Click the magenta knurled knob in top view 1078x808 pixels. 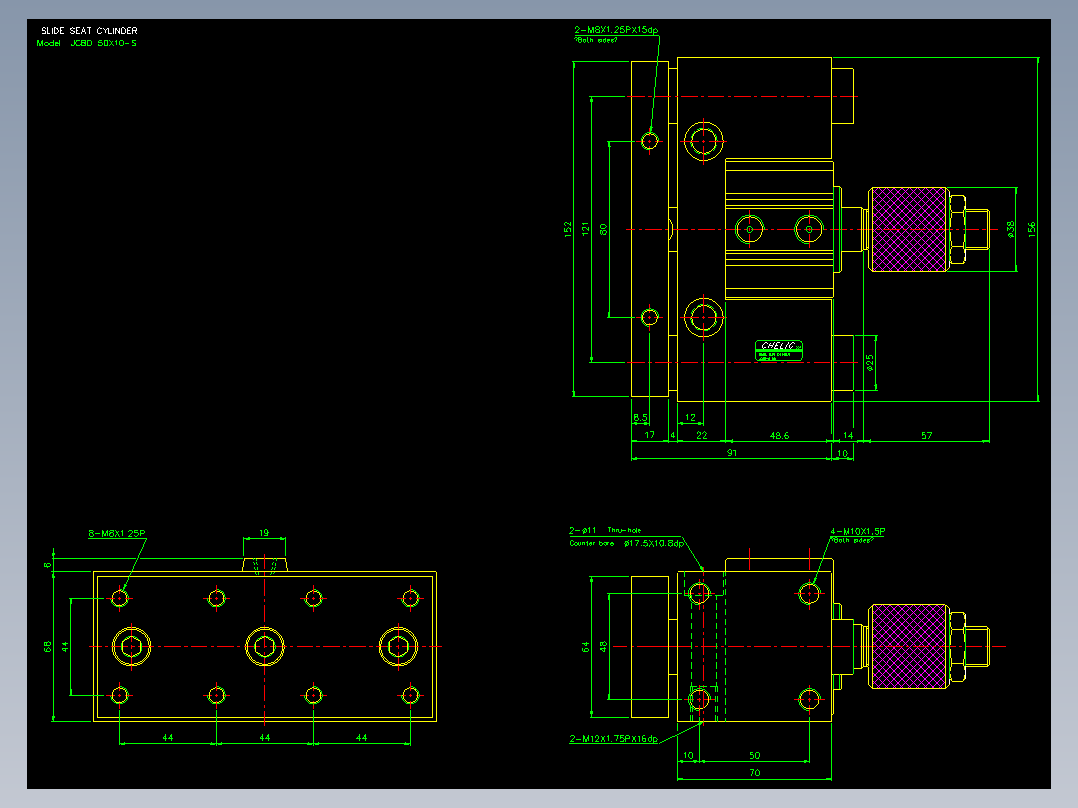(x=908, y=230)
